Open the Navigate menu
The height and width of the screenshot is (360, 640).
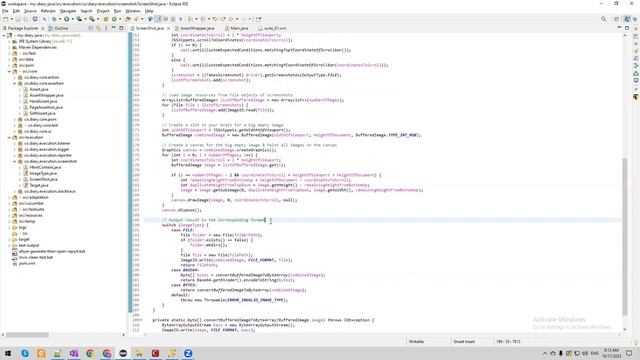(x=68, y=11)
